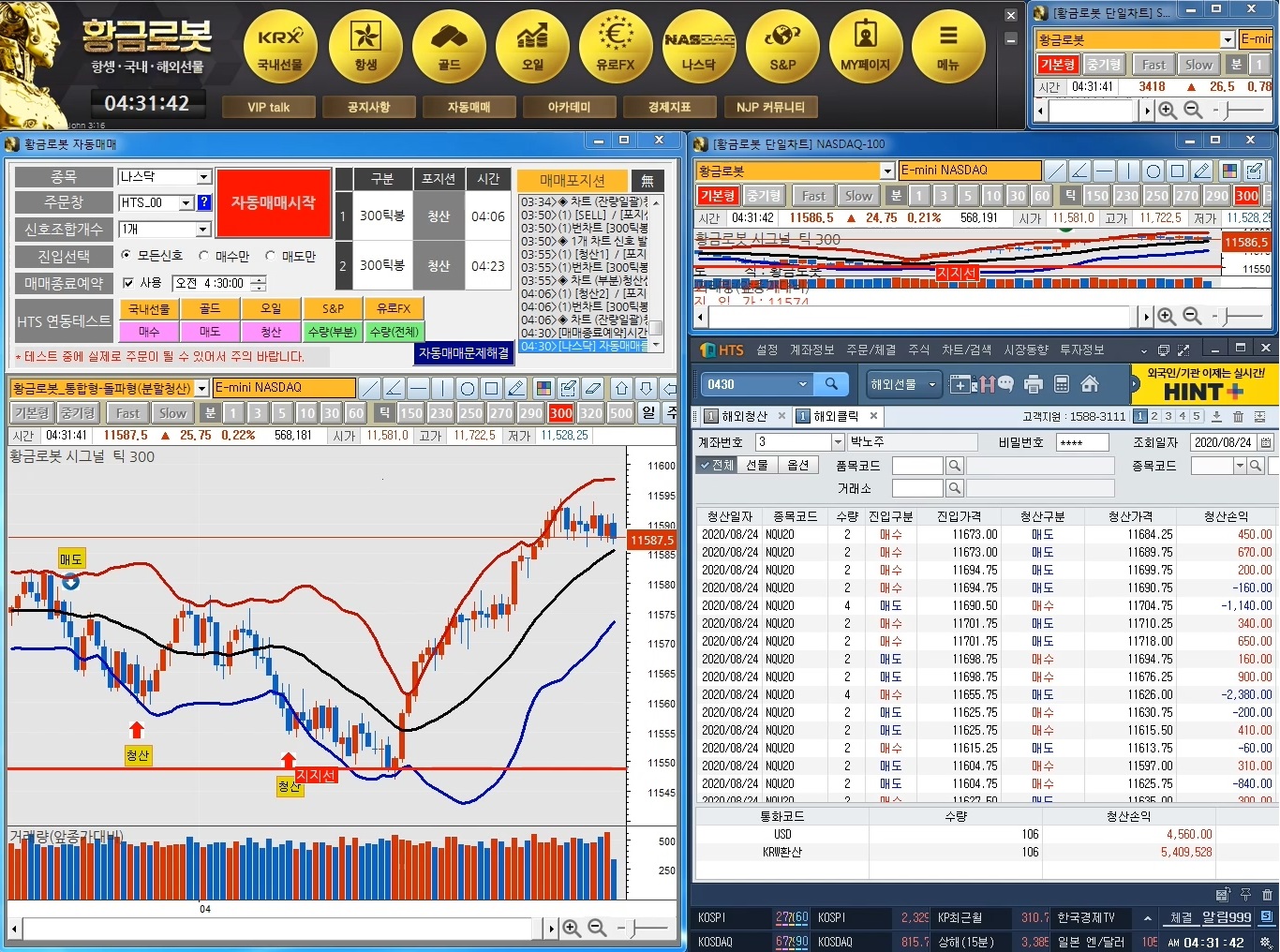Click zoom-out magnifier below the bottom-left chart

coord(597,929)
